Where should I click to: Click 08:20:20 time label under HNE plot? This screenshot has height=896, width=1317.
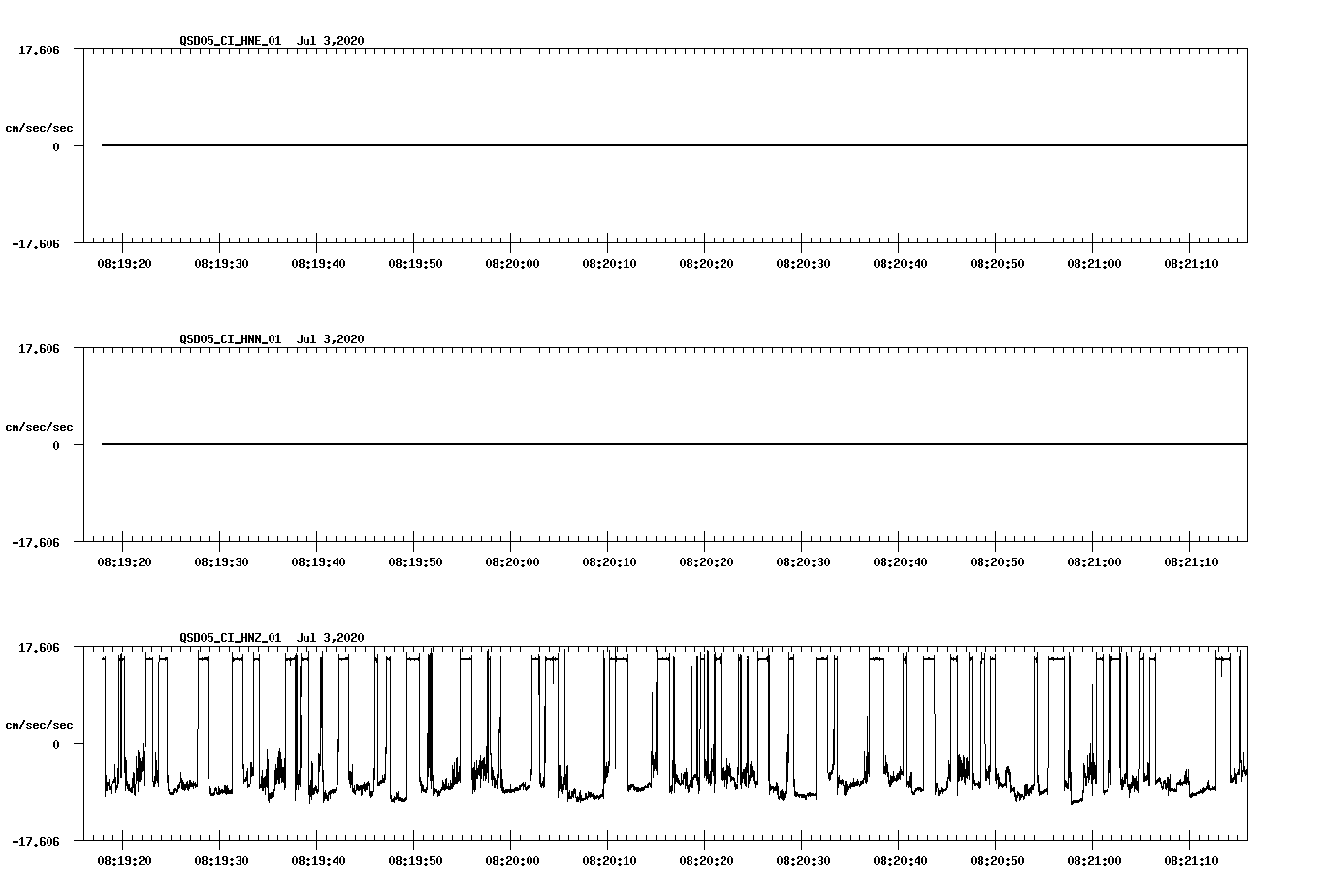706,263
